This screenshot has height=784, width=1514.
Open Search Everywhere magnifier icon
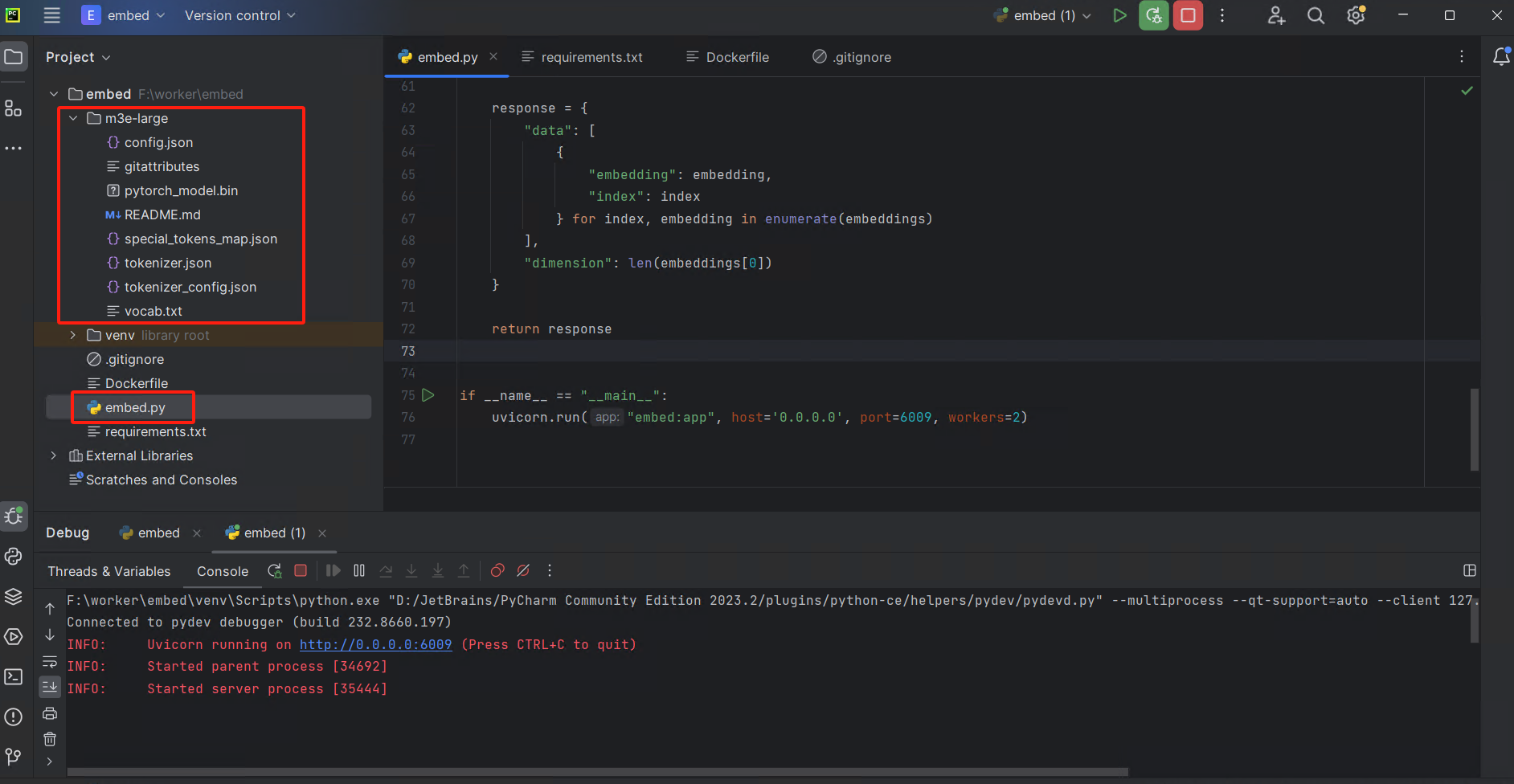(1316, 15)
